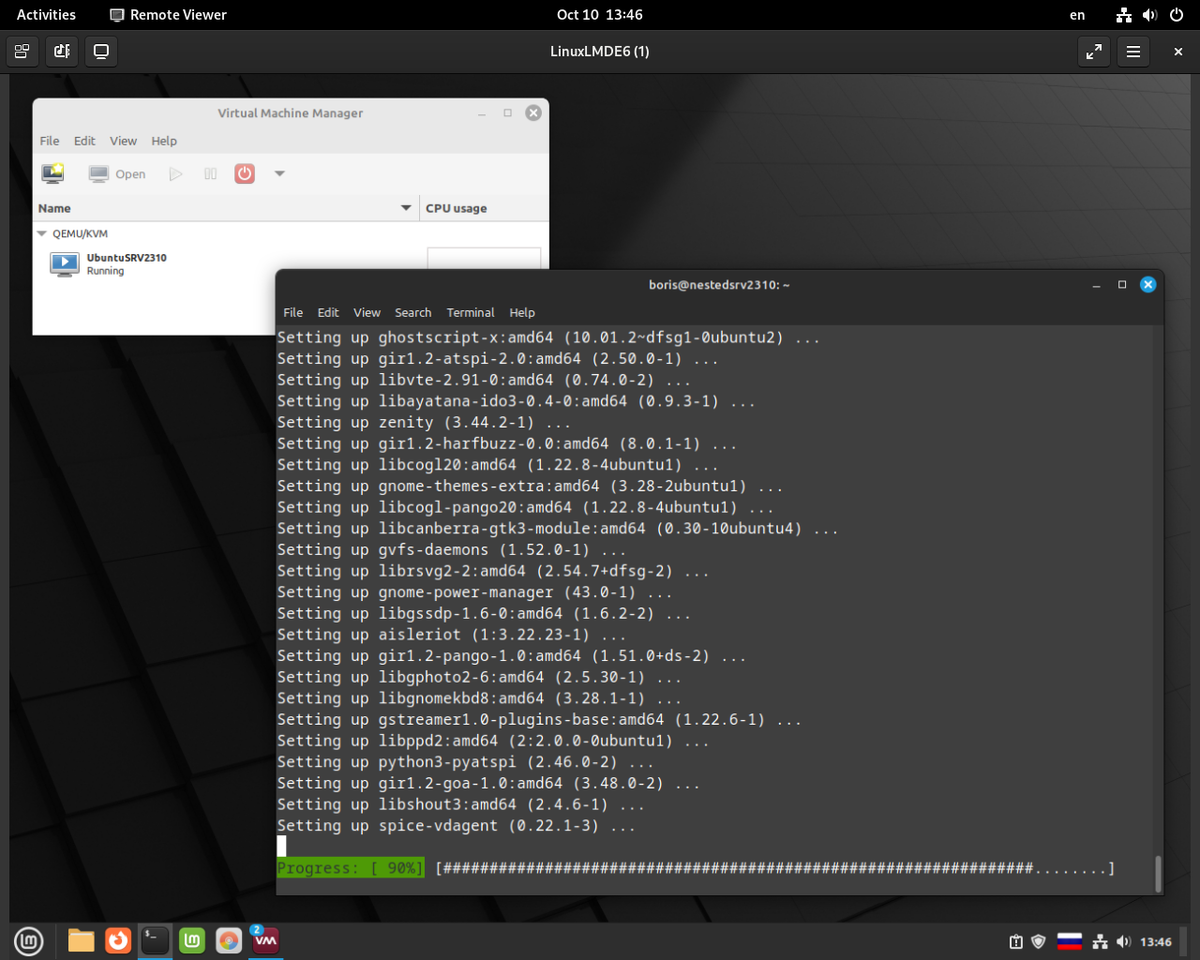
Task: Open the Linux Mint menu
Action: coord(28,941)
